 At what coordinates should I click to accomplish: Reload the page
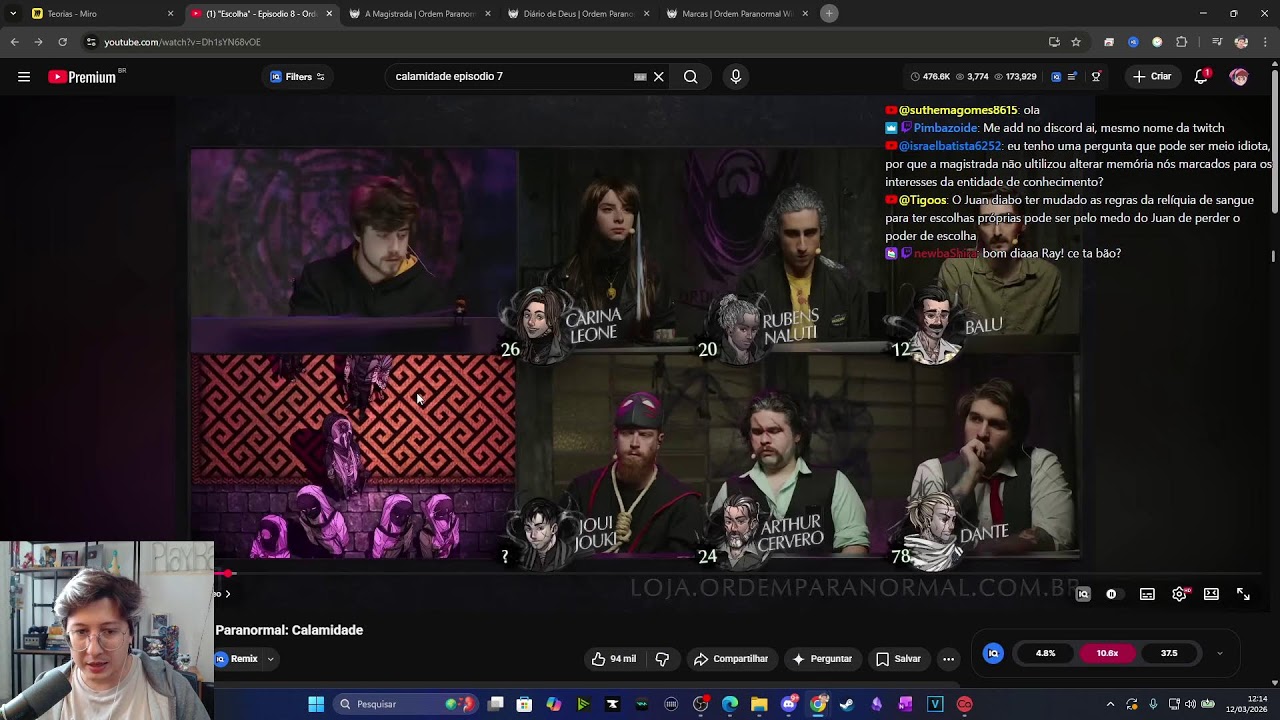[x=62, y=42]
